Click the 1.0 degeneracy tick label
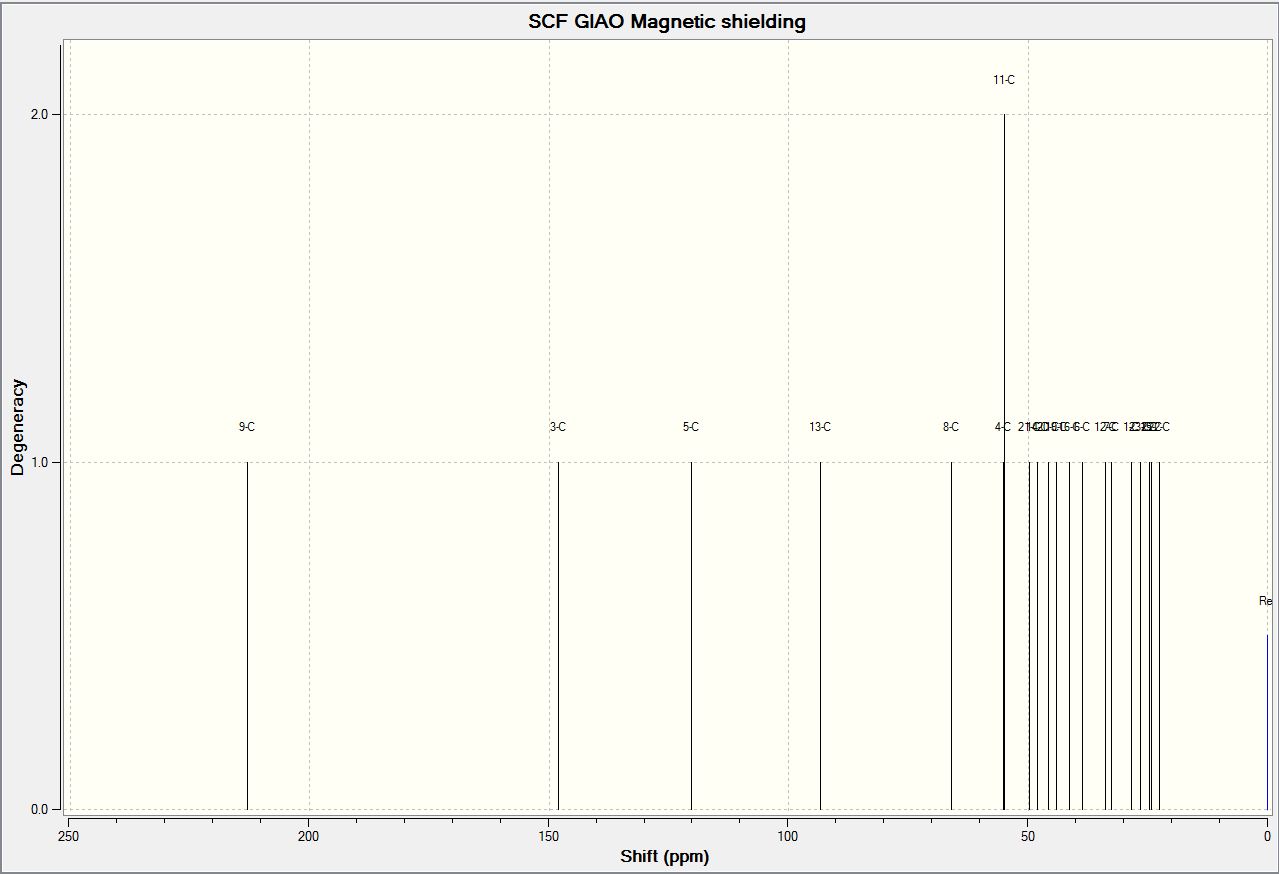 pos(40,462)
